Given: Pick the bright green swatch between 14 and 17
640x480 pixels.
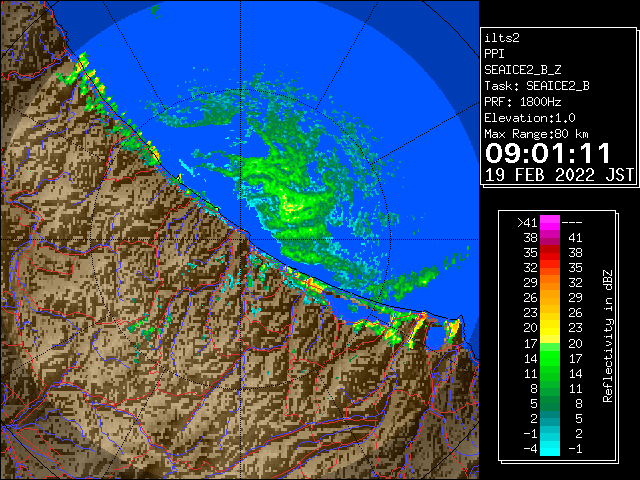Looking at the screenshot, I should click(x=550, y=358).
